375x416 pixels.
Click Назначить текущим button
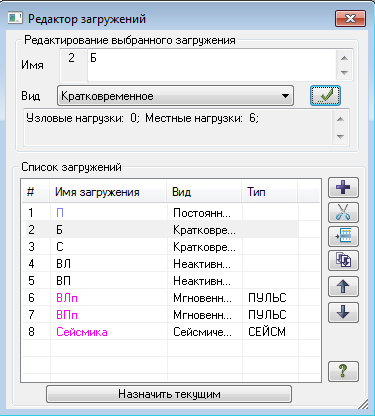(x=169, y=394)
